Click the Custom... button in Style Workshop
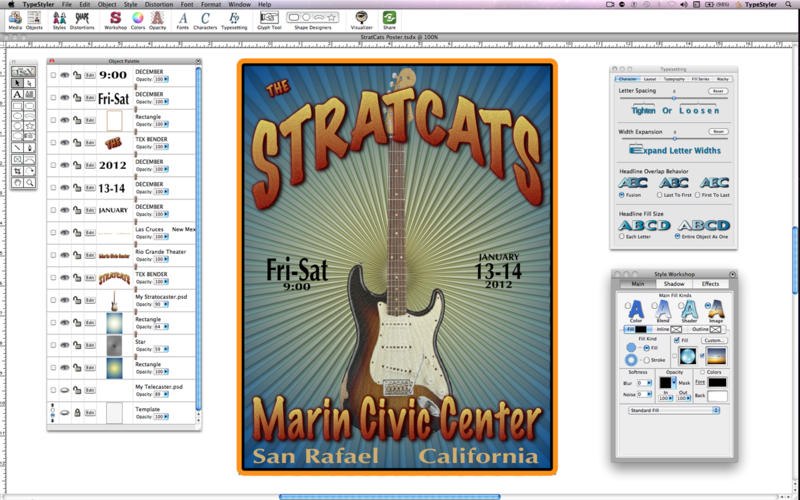Image resolution: width=800 pixels, height=500 pixels. click(x=714, y=341)
